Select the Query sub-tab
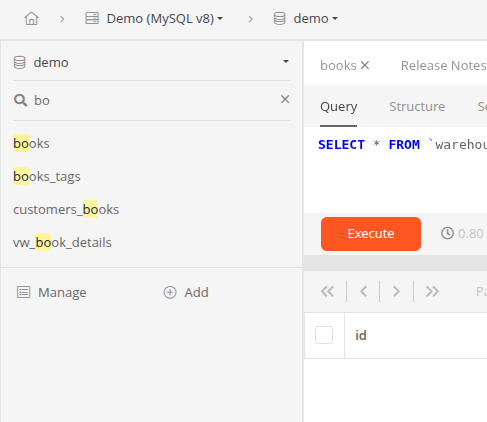 pyautogui.click(x=338, y=107)
